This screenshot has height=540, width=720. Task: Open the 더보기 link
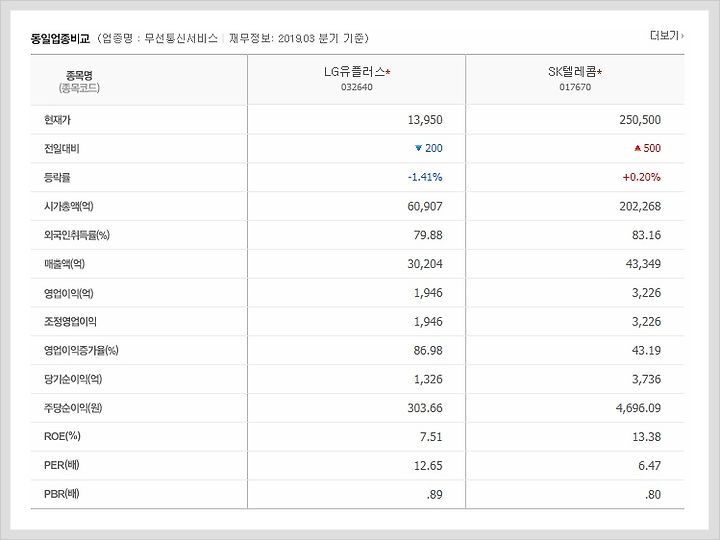click(x=666, y=35)
